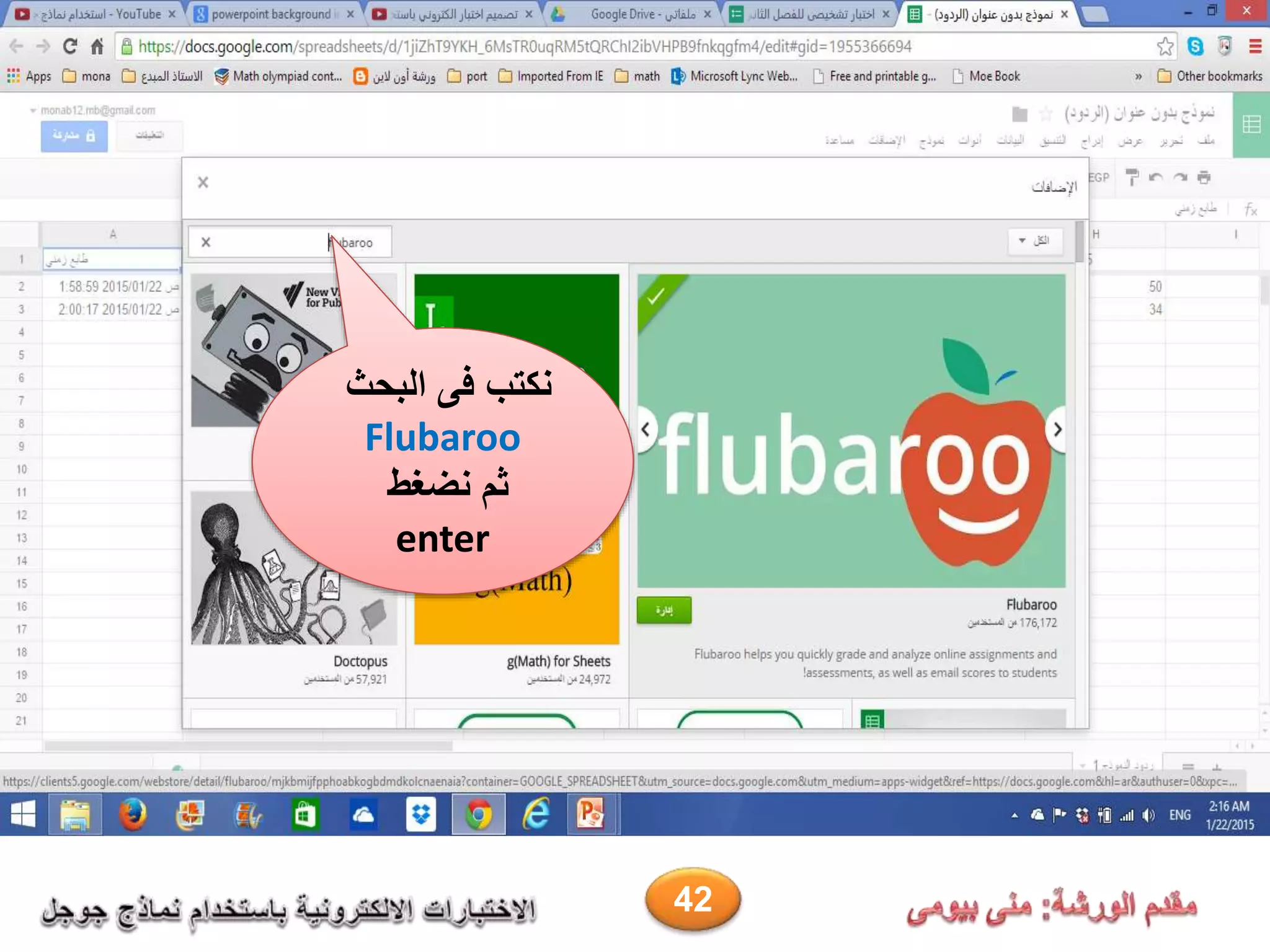This screenshot has height=952, width=1270.
Task: Close the add-ons dialog with X
Action: tap(203, 182)
